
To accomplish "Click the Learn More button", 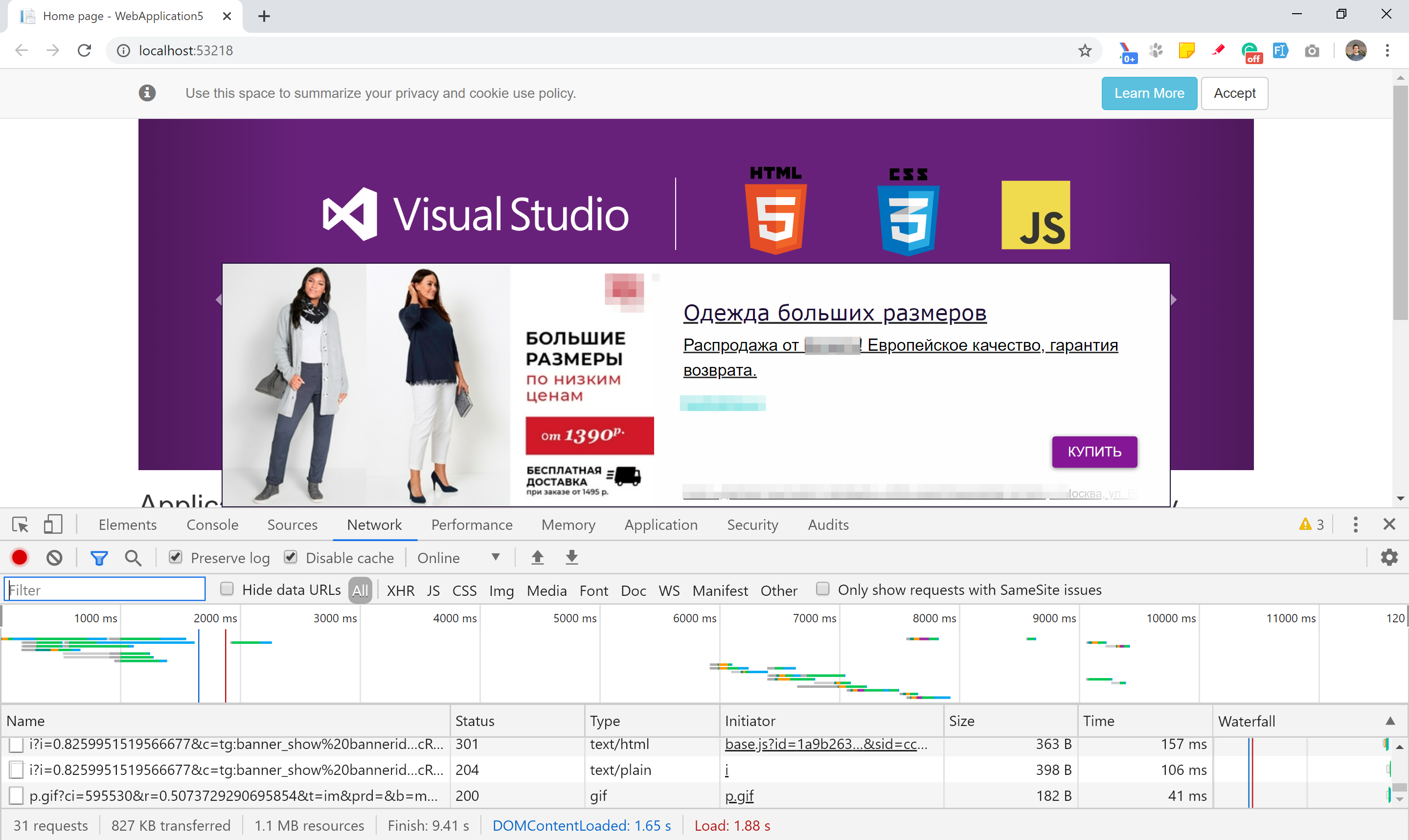I will [x=1149, y=93].
